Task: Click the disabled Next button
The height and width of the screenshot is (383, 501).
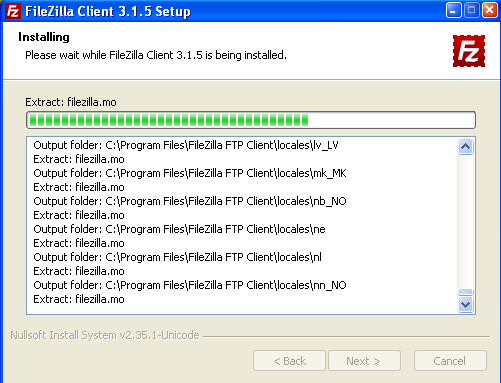Action: [364, 361]
